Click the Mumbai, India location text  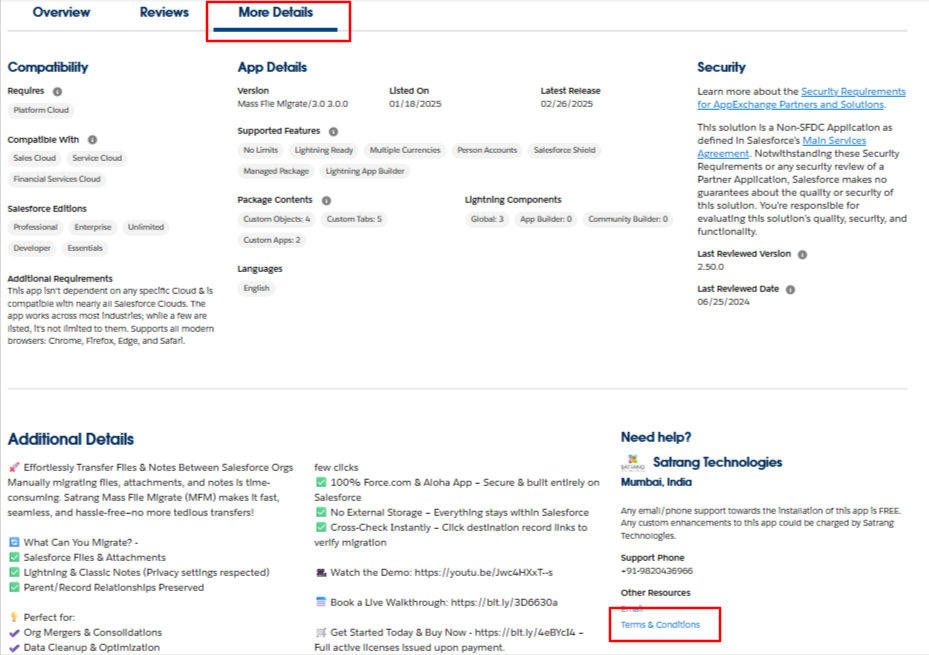pos(656,482)
